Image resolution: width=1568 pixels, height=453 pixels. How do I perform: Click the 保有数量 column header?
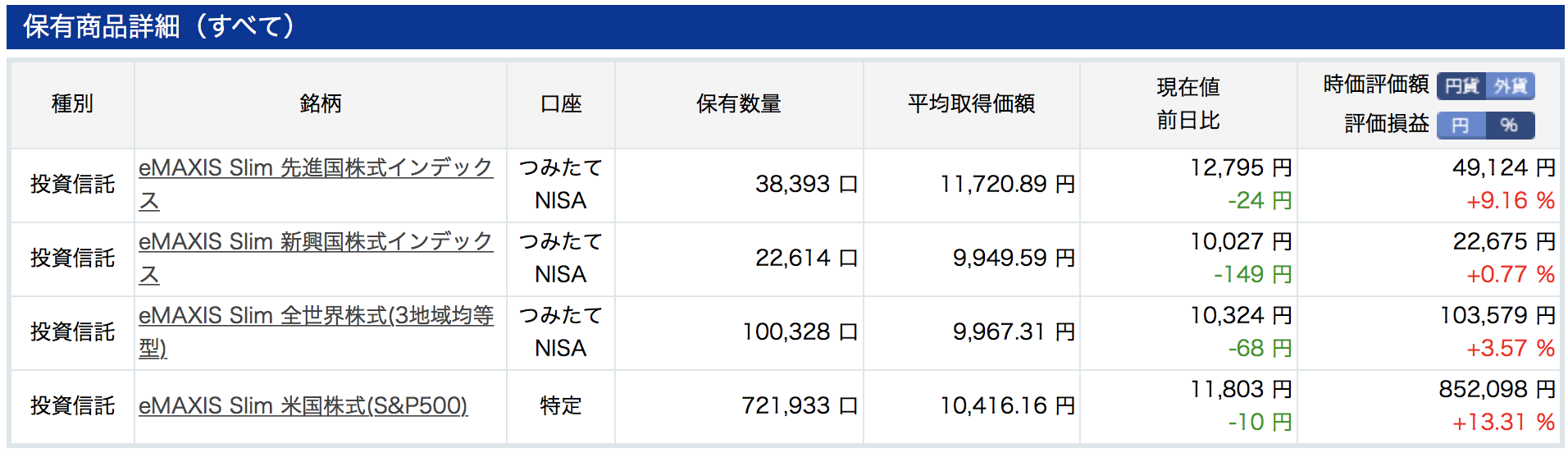pos(739,103)
